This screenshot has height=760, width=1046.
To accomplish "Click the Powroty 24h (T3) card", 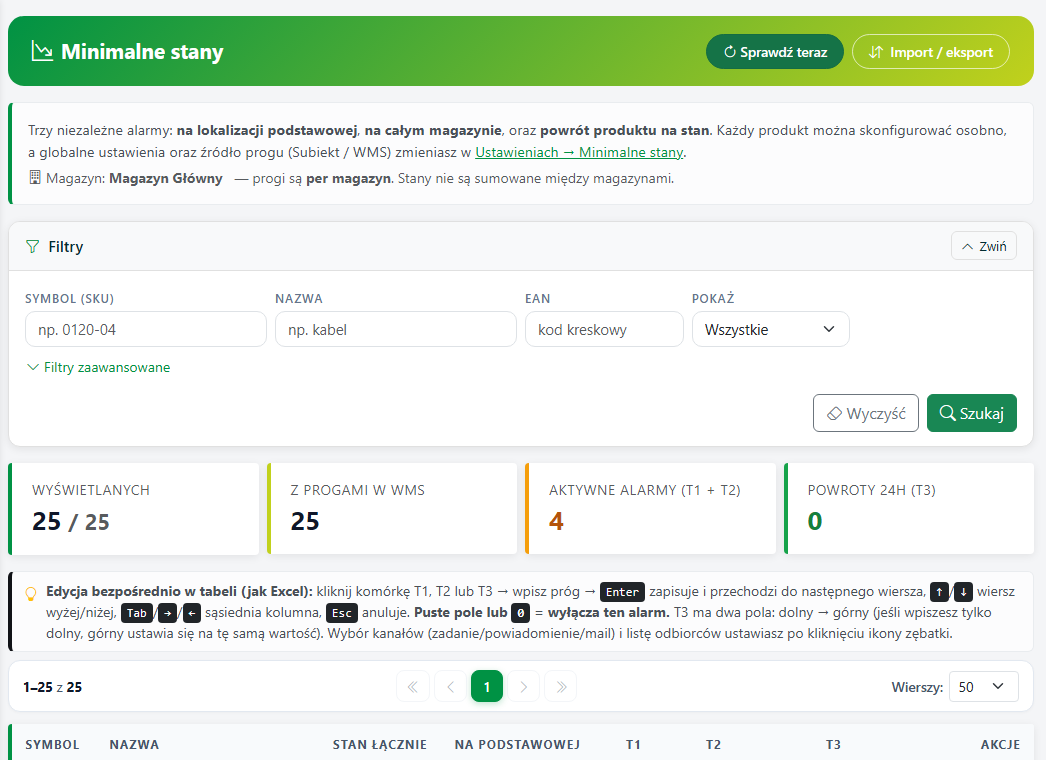I will point(909,508).
